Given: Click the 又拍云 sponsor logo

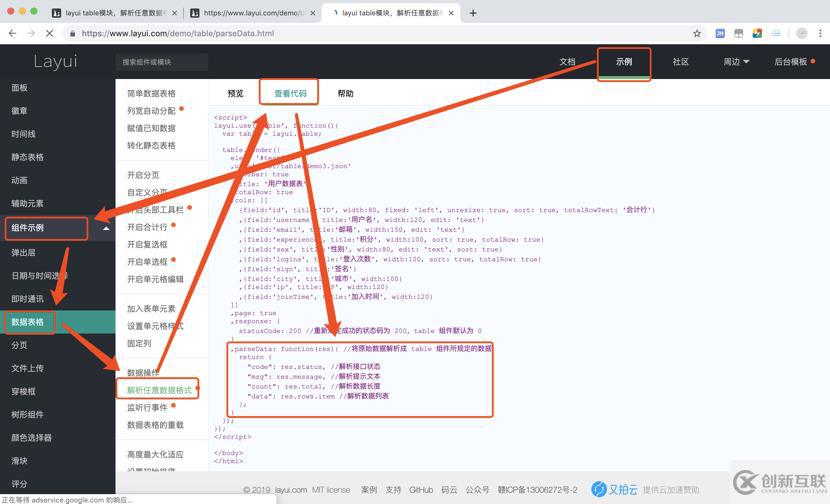Looking at the screenshot, I should [x=615, y=489].
